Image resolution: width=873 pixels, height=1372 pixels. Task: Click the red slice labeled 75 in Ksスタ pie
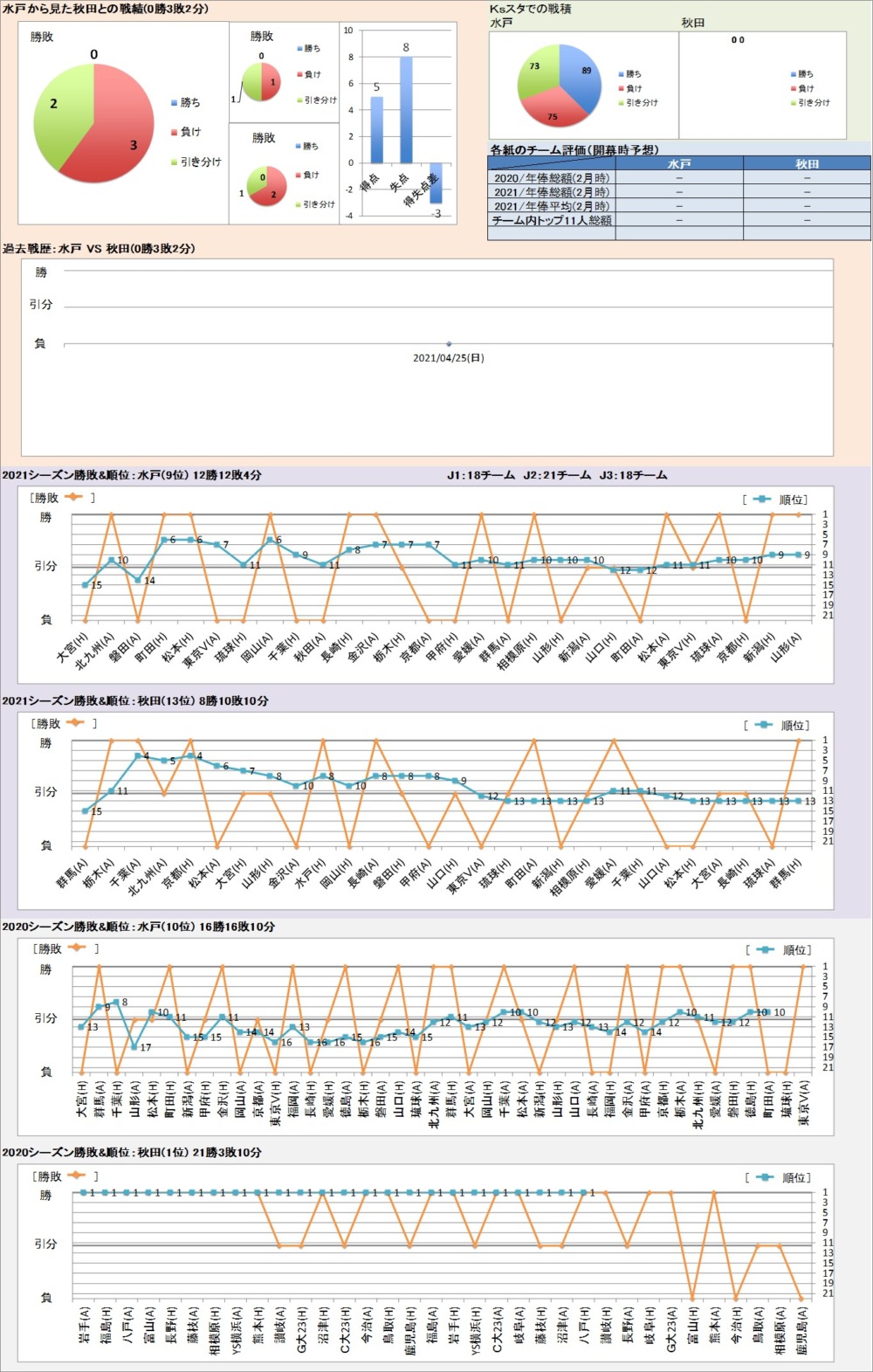[x=554, y=109]
